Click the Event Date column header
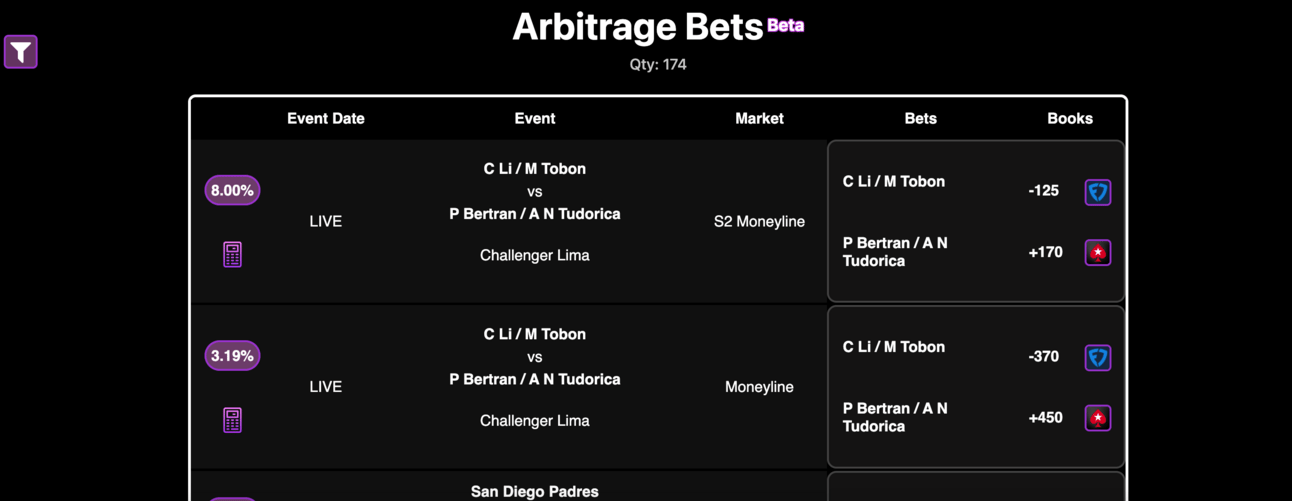Image resolution: width=1292 pixels, height=501 pixels. click(x=326, y=118)
